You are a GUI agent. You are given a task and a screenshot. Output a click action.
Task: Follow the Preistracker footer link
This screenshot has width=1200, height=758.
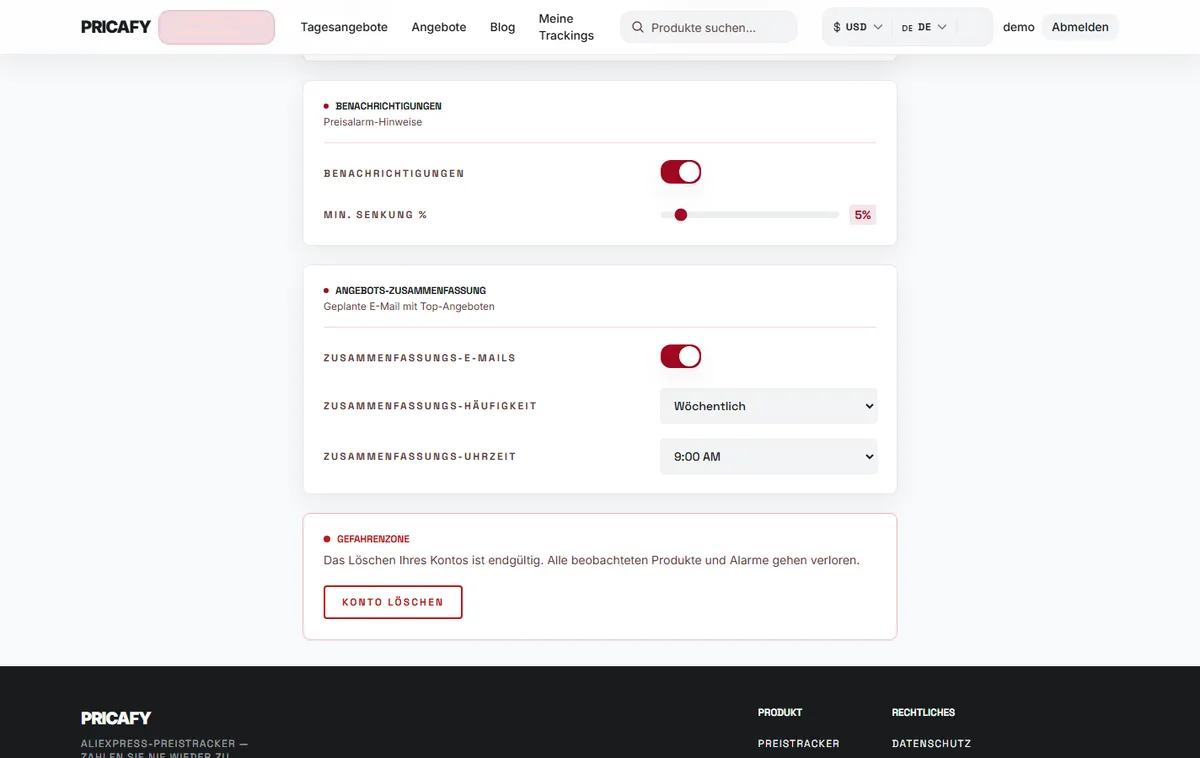[x=799, y=743]
